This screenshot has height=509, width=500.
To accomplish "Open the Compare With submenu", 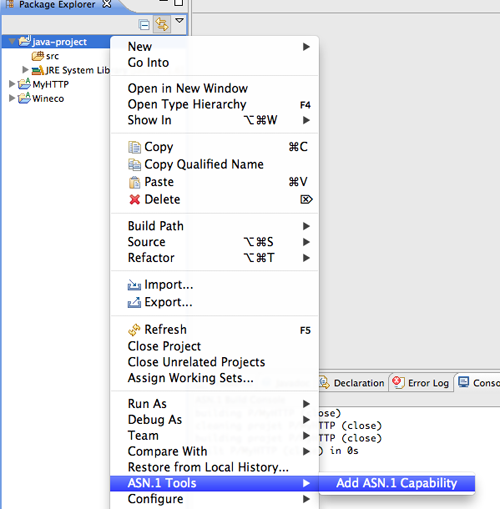I will coord(214,451).
